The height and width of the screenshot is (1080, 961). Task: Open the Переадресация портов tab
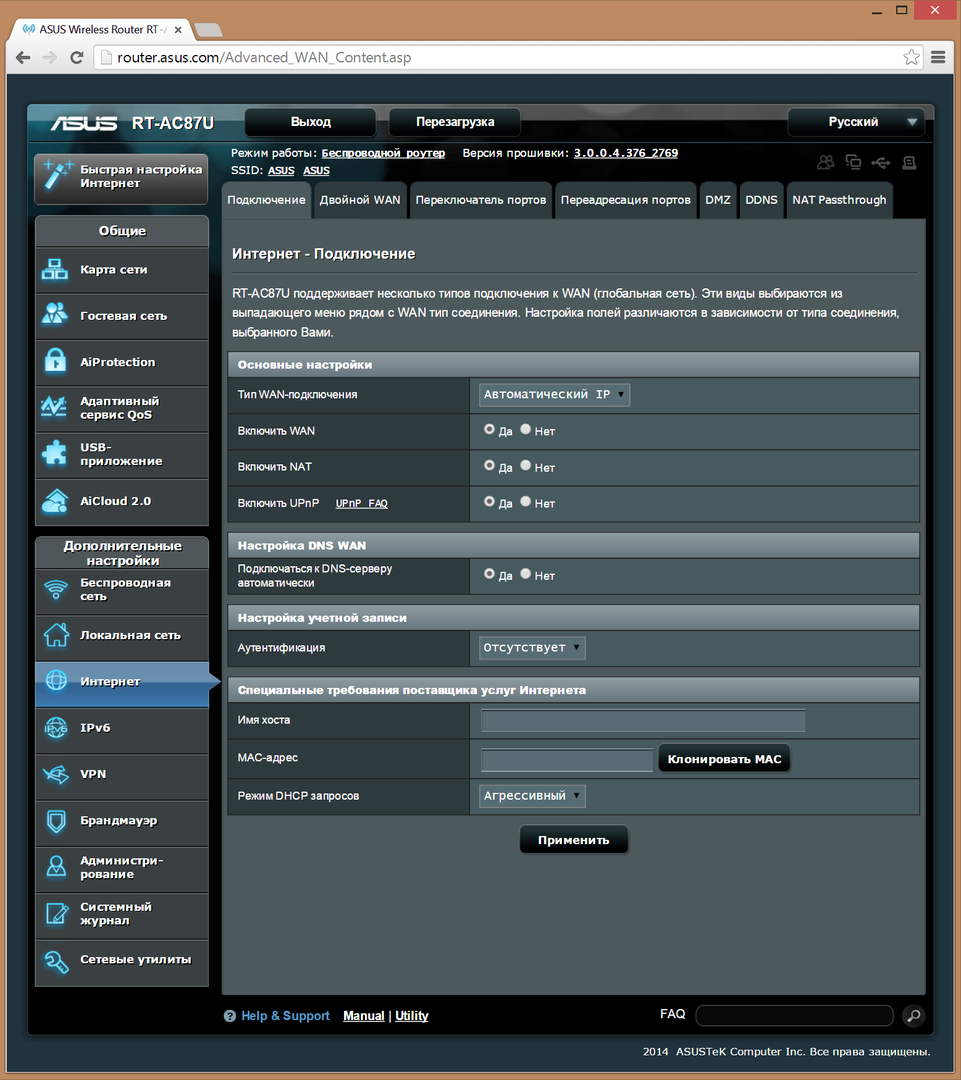(625, 200)
